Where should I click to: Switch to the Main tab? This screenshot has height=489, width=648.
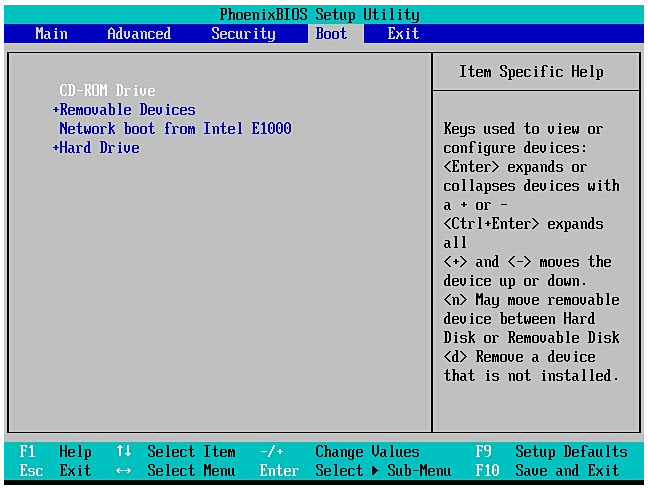click(51, 34)
